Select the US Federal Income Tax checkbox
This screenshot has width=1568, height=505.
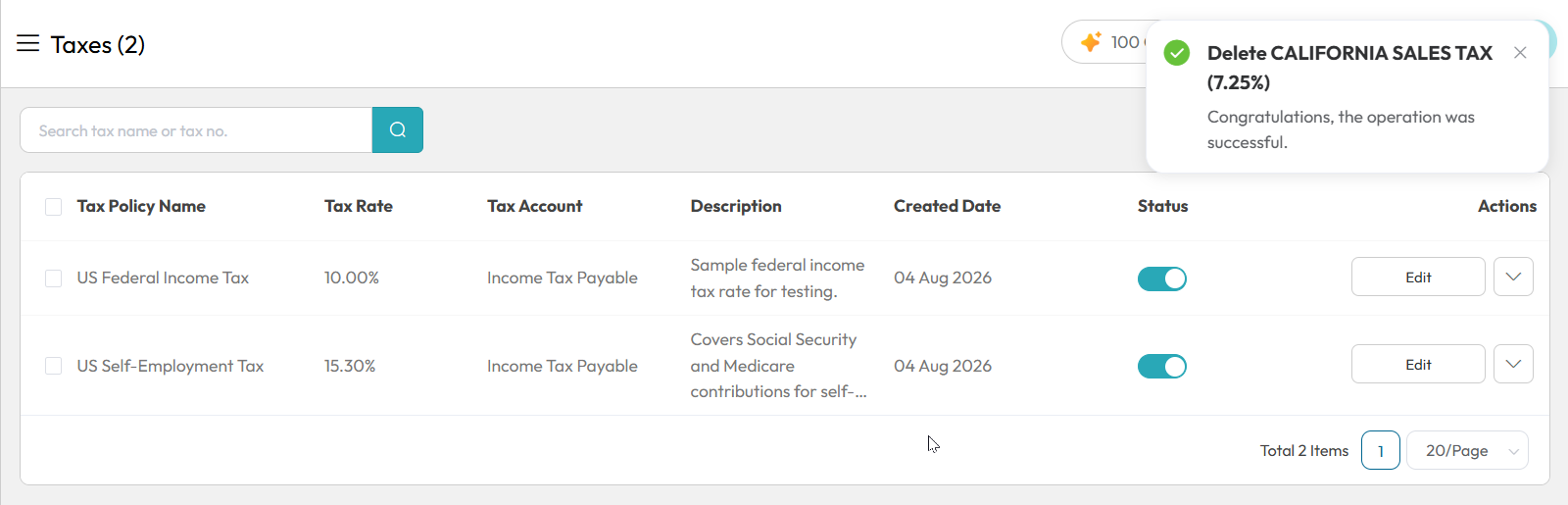[54, 278]
